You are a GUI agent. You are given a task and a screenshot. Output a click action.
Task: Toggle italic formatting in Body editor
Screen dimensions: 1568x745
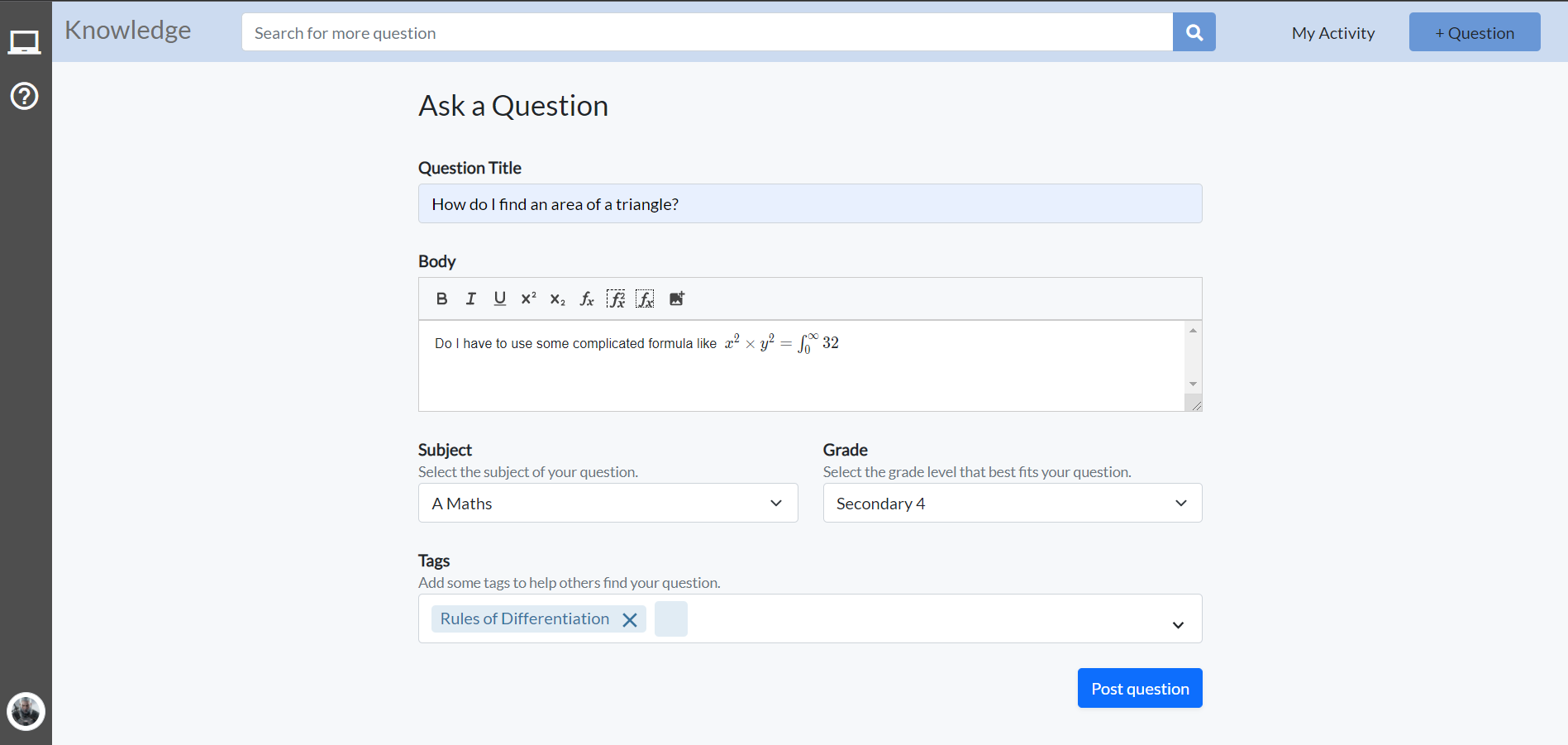pyautogui.click(x=471, y=298)
